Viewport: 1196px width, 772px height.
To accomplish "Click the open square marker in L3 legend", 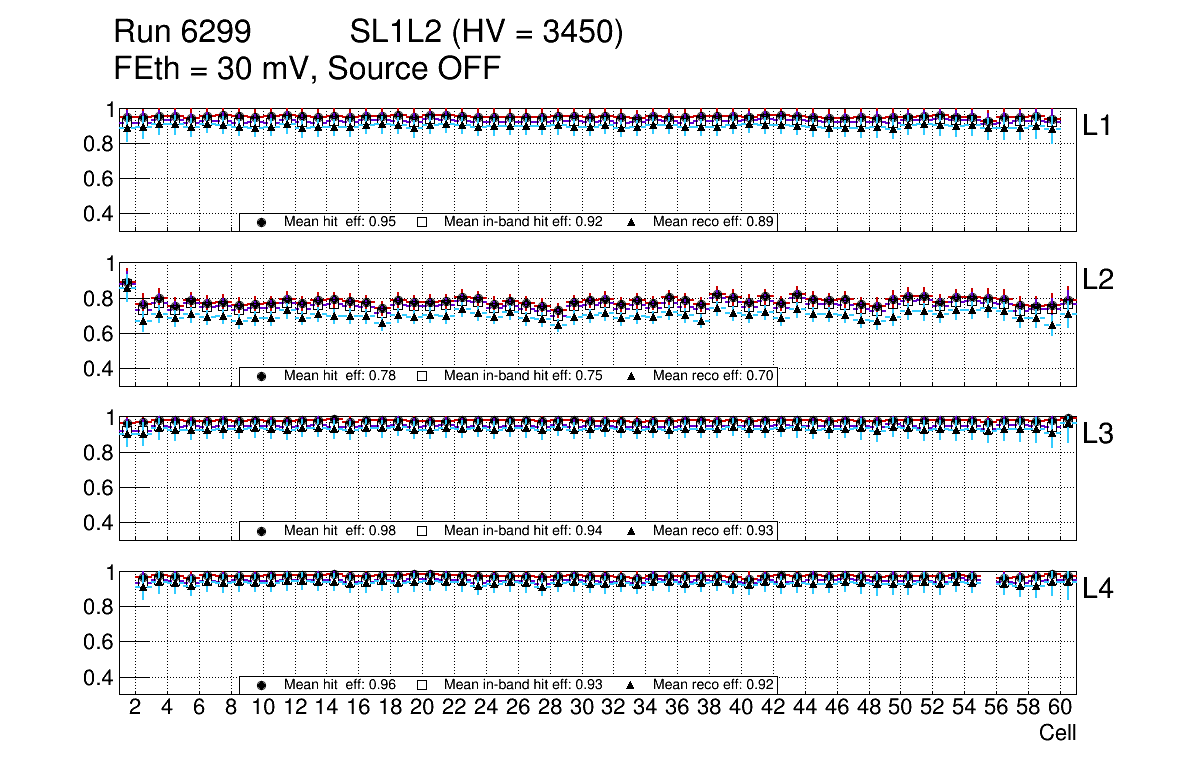I will coord(422,531).
